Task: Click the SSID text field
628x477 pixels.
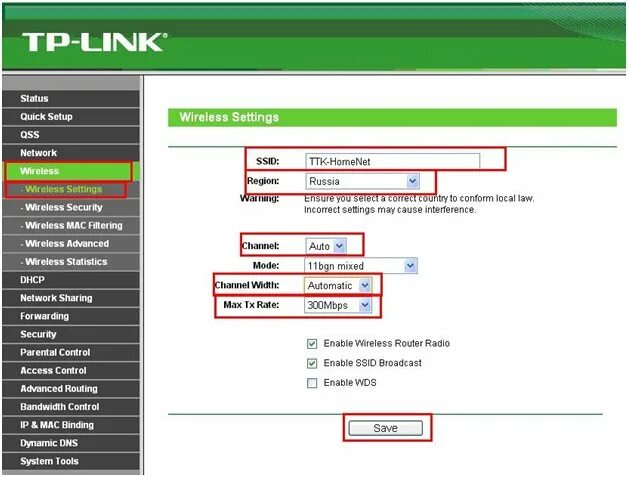Action: coord(392,161)
